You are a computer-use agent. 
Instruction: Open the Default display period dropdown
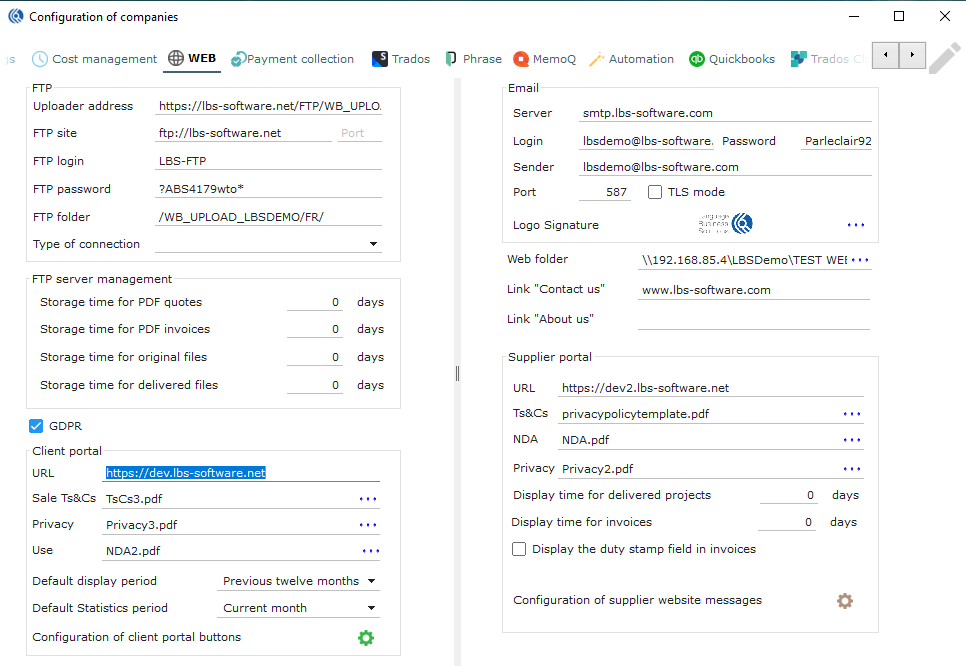coord(371,581)
